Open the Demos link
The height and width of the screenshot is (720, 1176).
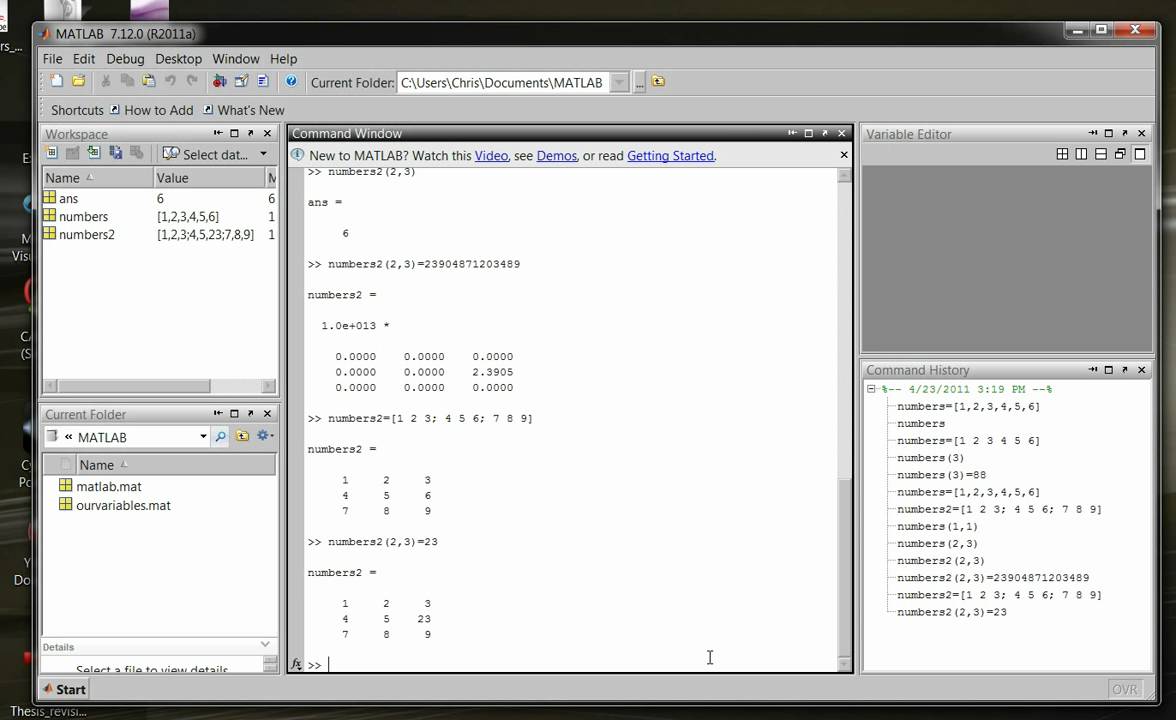[x=556, y=155]
